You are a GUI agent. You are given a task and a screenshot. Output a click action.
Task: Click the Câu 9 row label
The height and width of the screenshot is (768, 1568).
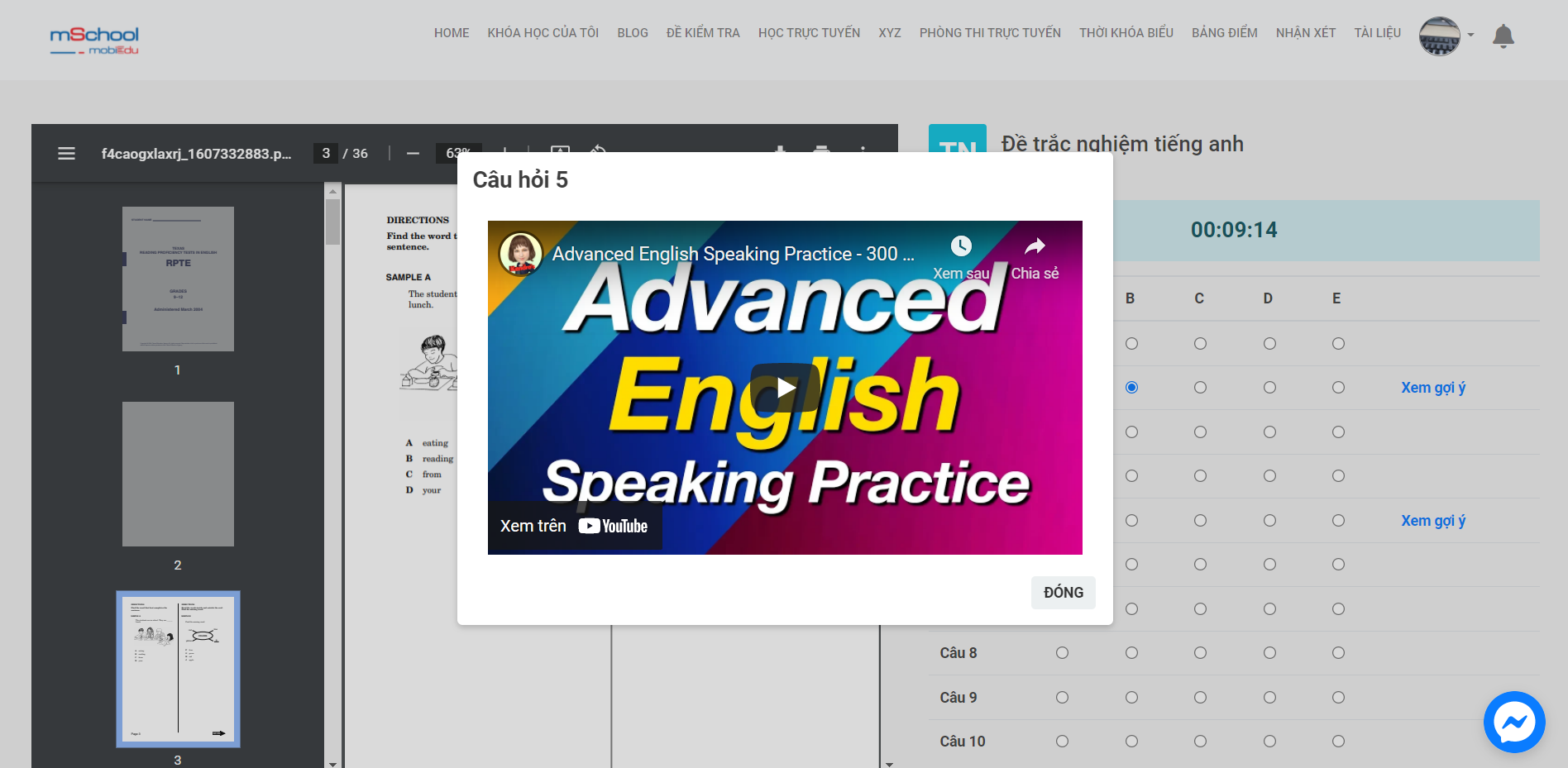click(x=958, y=698)
